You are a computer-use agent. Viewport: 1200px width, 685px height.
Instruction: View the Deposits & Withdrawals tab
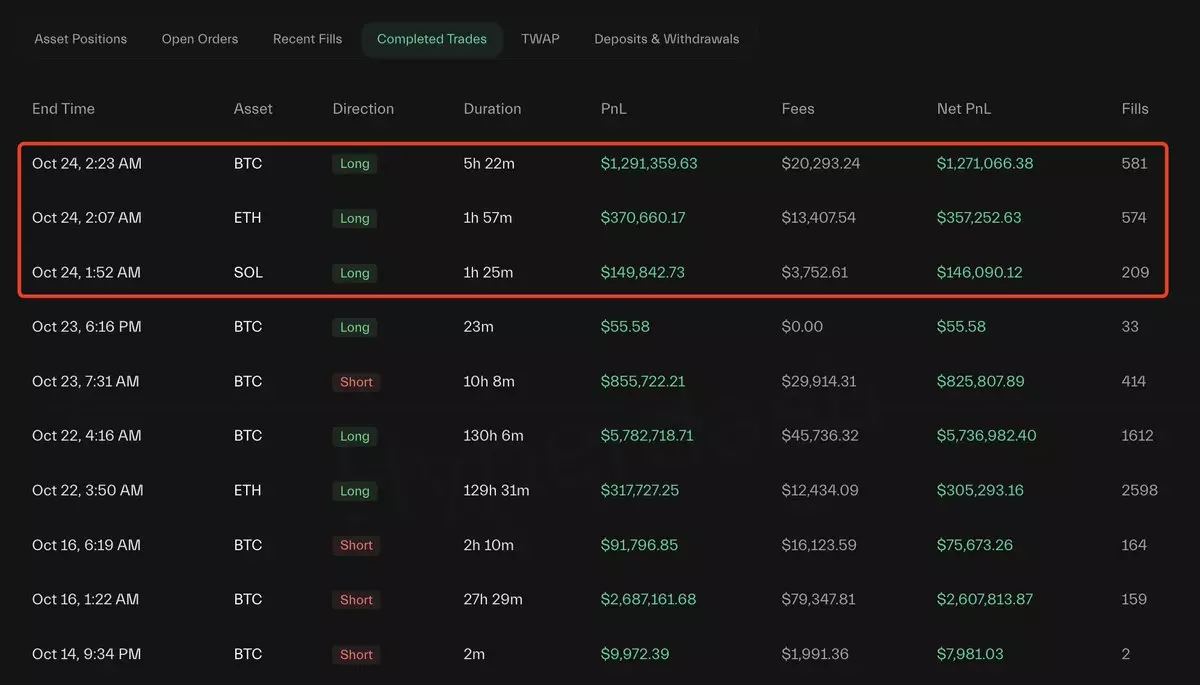coord(667,39)
